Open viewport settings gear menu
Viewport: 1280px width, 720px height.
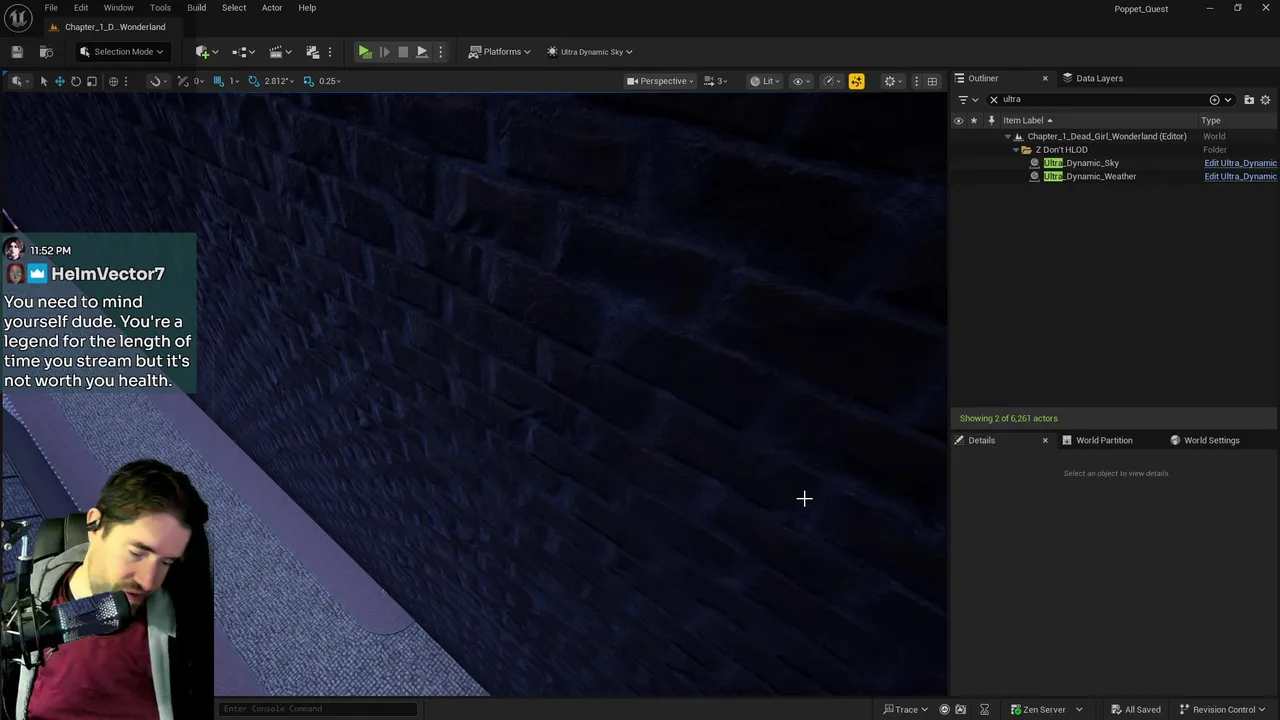pos(893,81)
